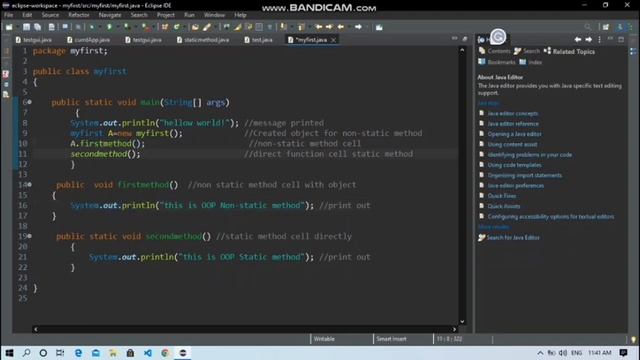The image size is (640, 360).
Task: Maximize the editor area
Action: pos(464,39)
